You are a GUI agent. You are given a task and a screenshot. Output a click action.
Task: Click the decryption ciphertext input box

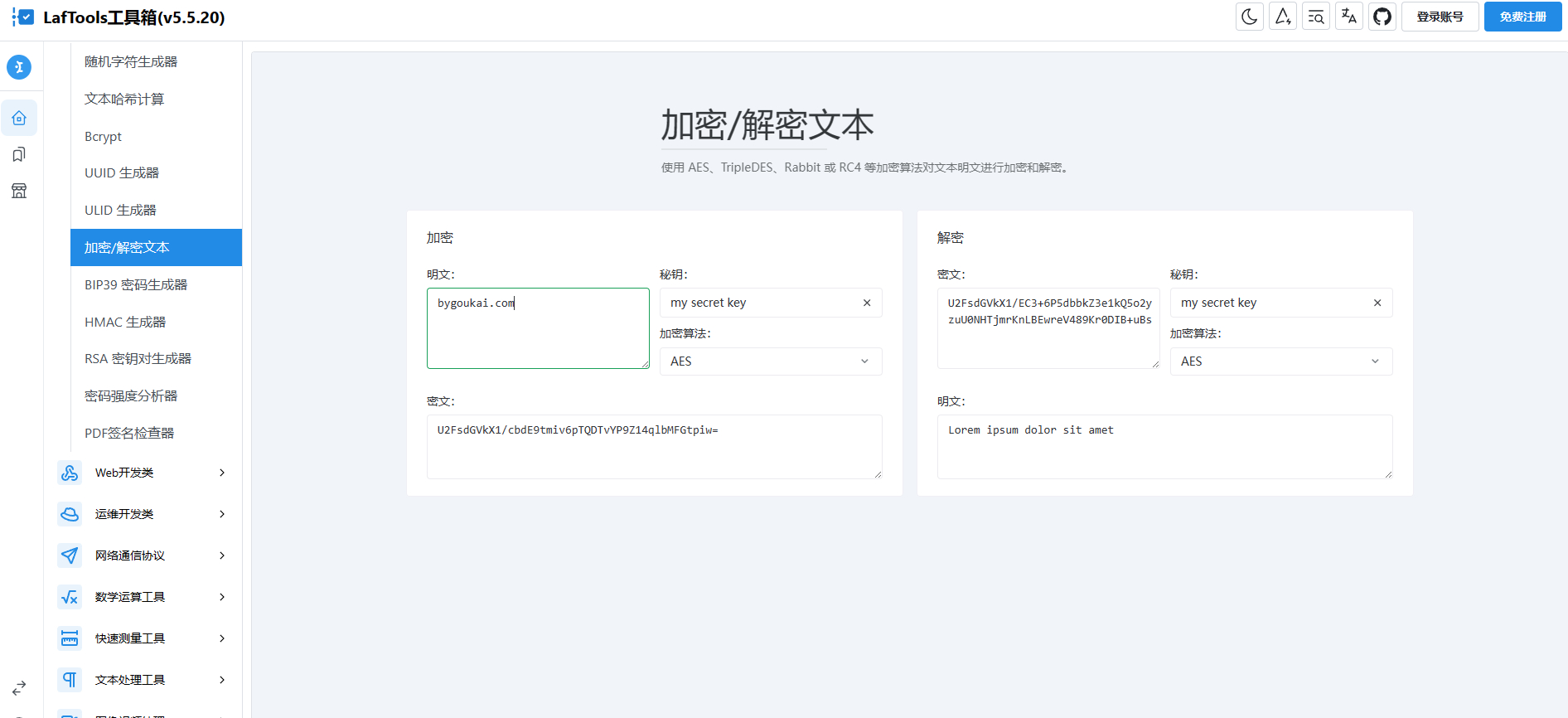(x=1048, y=328)
